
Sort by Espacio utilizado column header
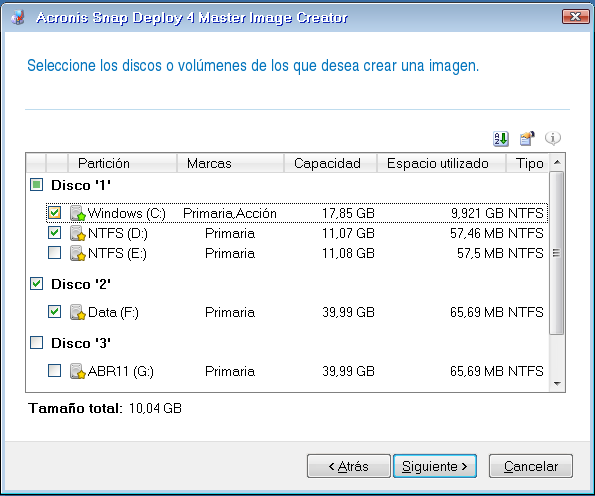coord(441,163)
